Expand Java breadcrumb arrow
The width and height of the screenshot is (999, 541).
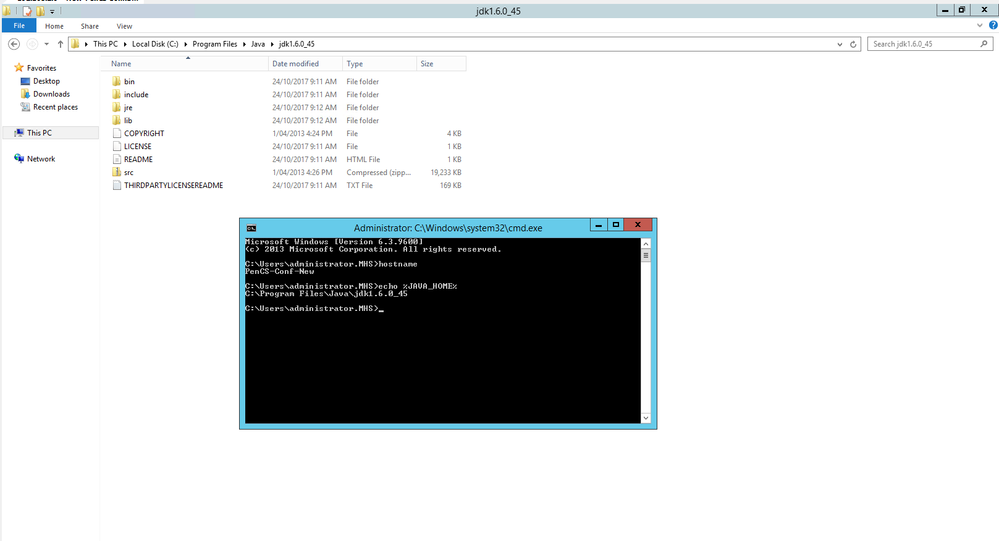point(272,44)
